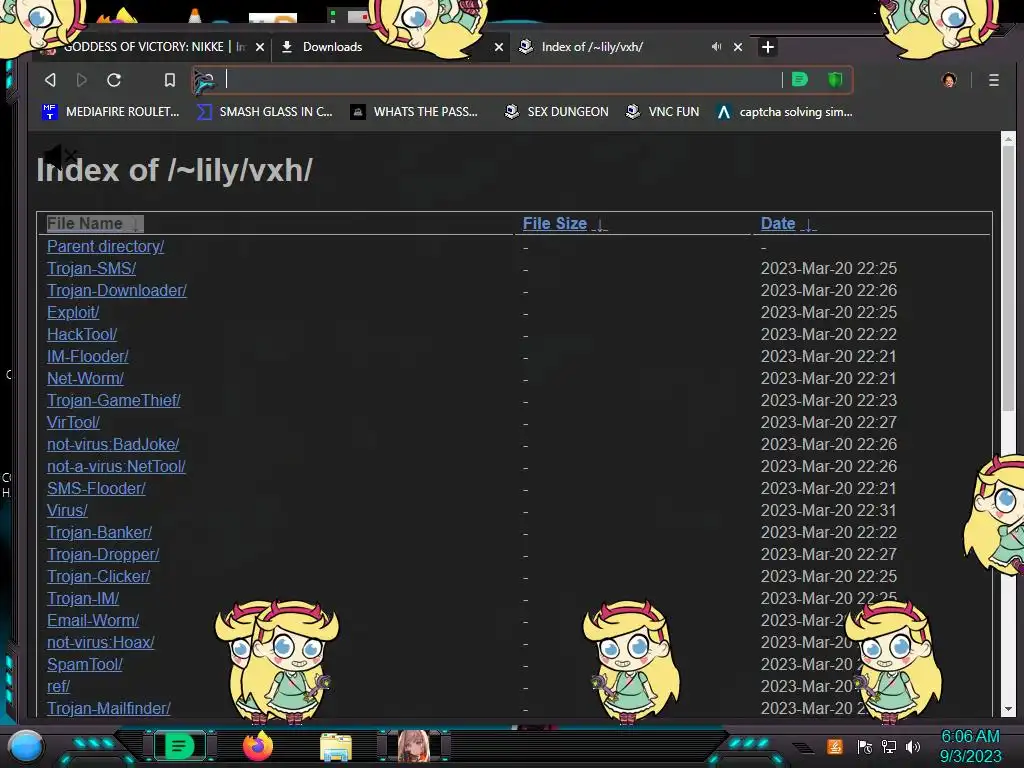Close the Downloads tab

pos(499,47)
